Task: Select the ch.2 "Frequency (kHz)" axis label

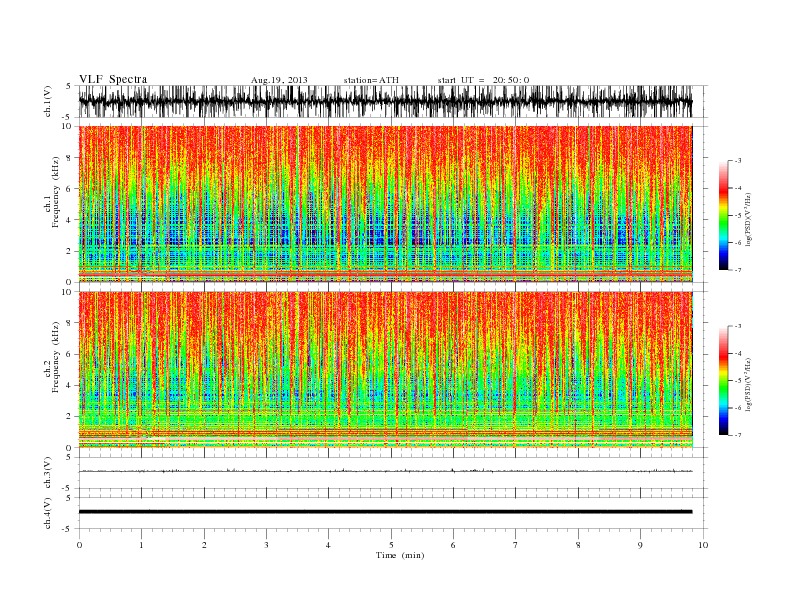Action: 56,358
